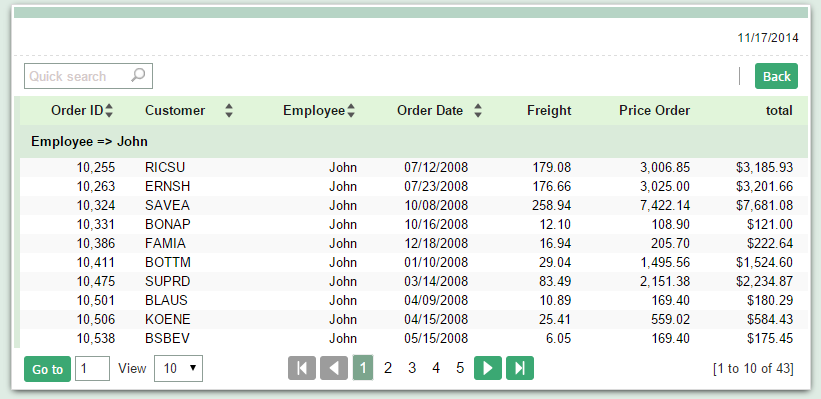821x399 pixels.
Task: Click customer SUPRD
Action: pyautogui.click(x=168, y=281)
